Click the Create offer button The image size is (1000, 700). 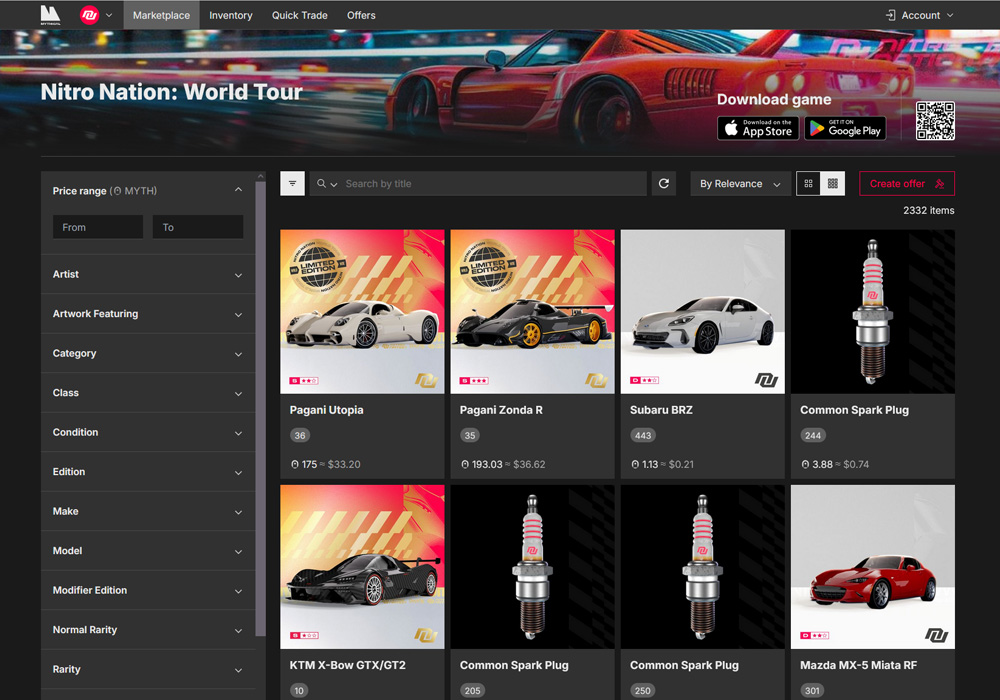907,184
